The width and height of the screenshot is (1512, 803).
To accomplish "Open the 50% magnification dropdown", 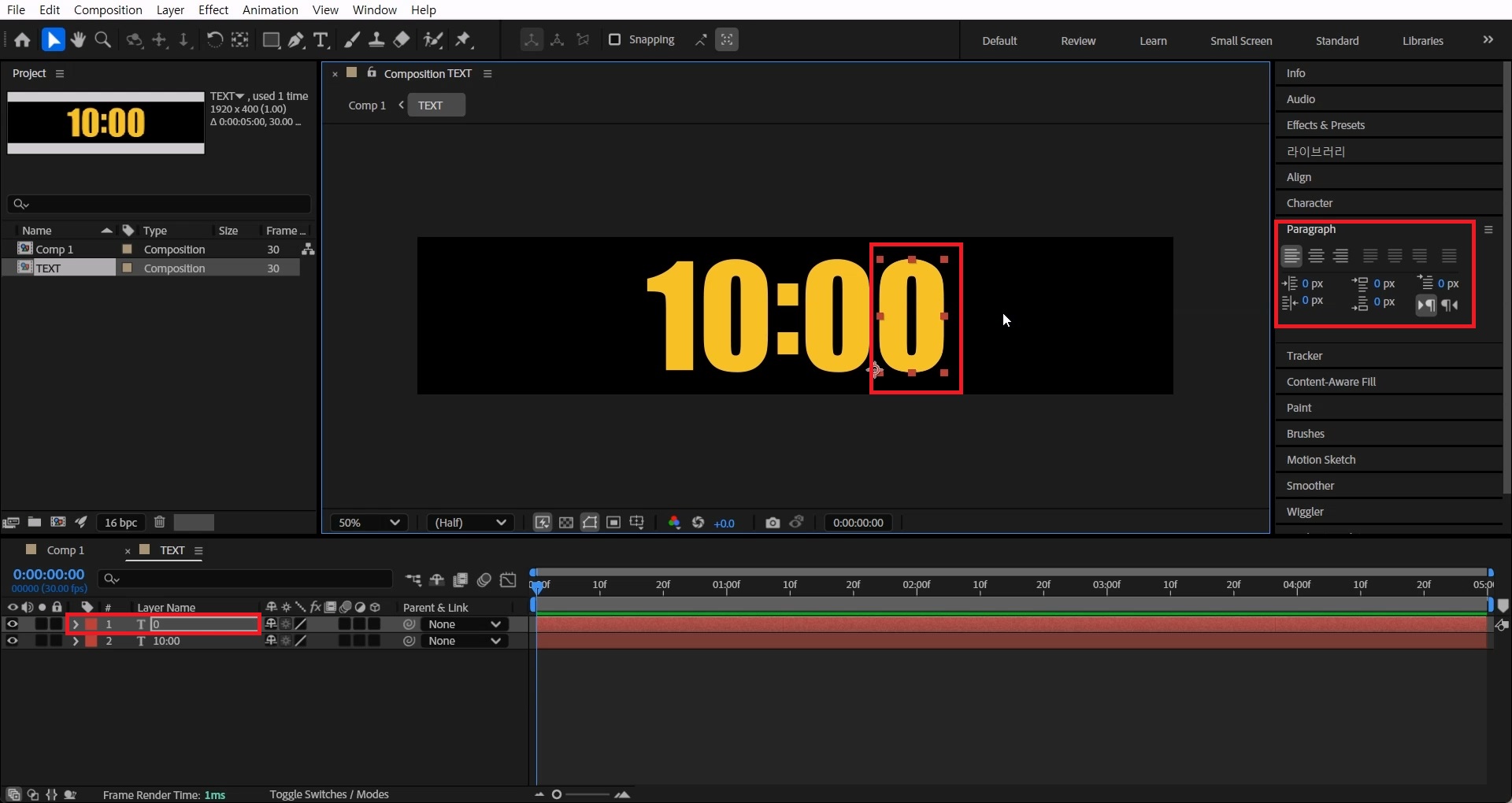I will 369,523.
